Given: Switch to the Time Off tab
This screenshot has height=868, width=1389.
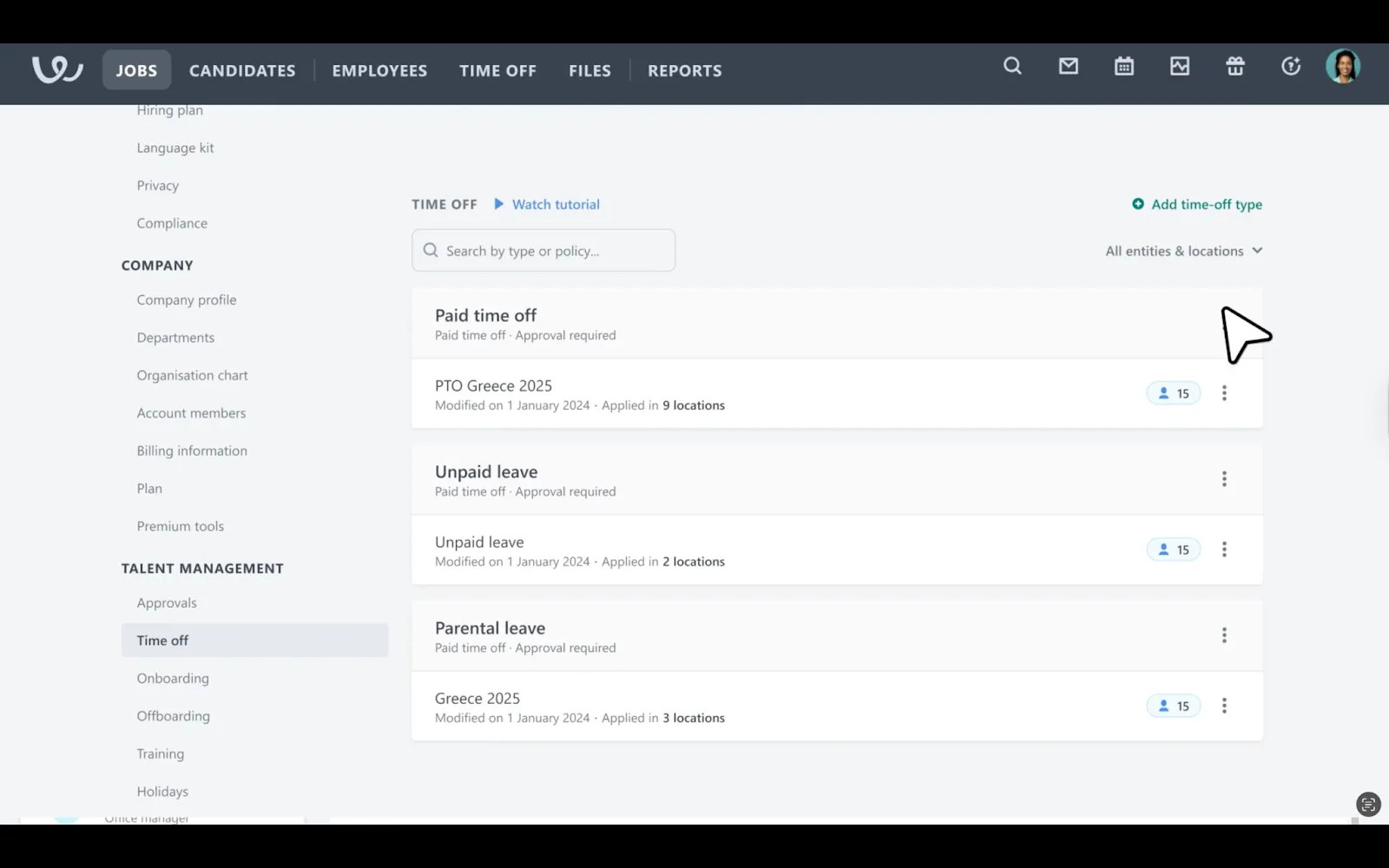Looking at the screenshot, I should click(497, 70).
